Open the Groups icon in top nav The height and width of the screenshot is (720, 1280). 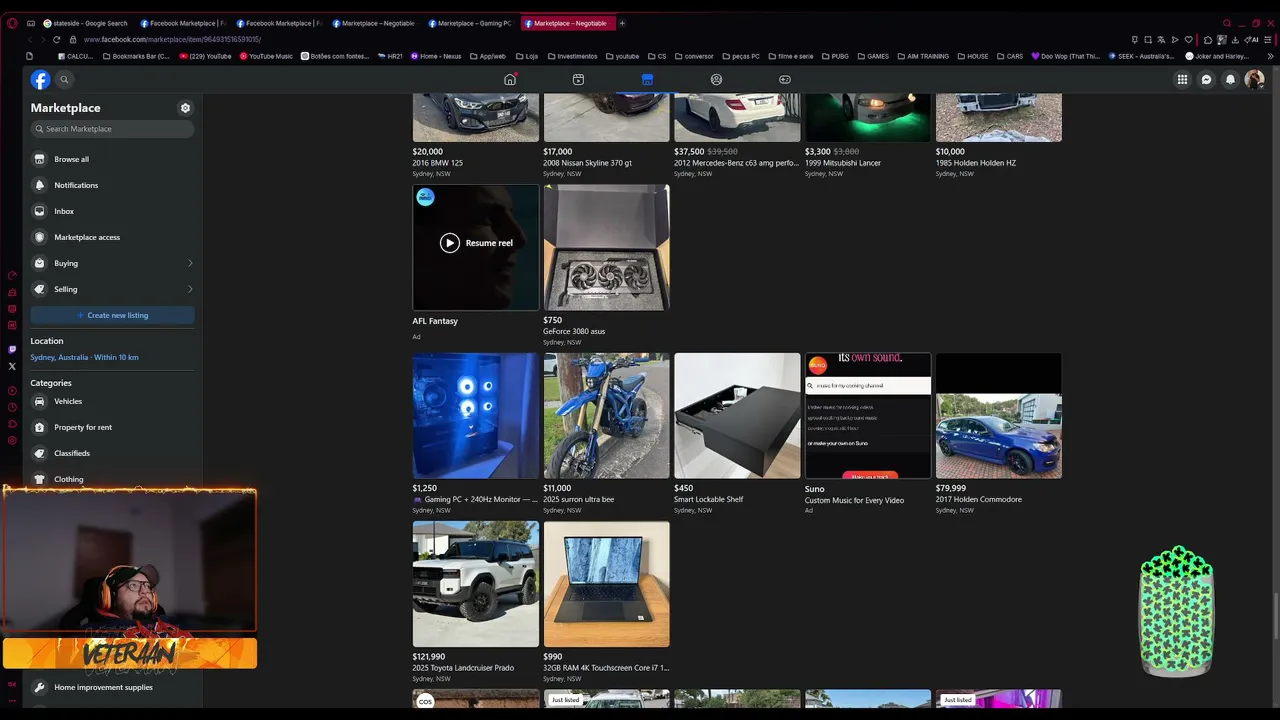click(716, 80)
